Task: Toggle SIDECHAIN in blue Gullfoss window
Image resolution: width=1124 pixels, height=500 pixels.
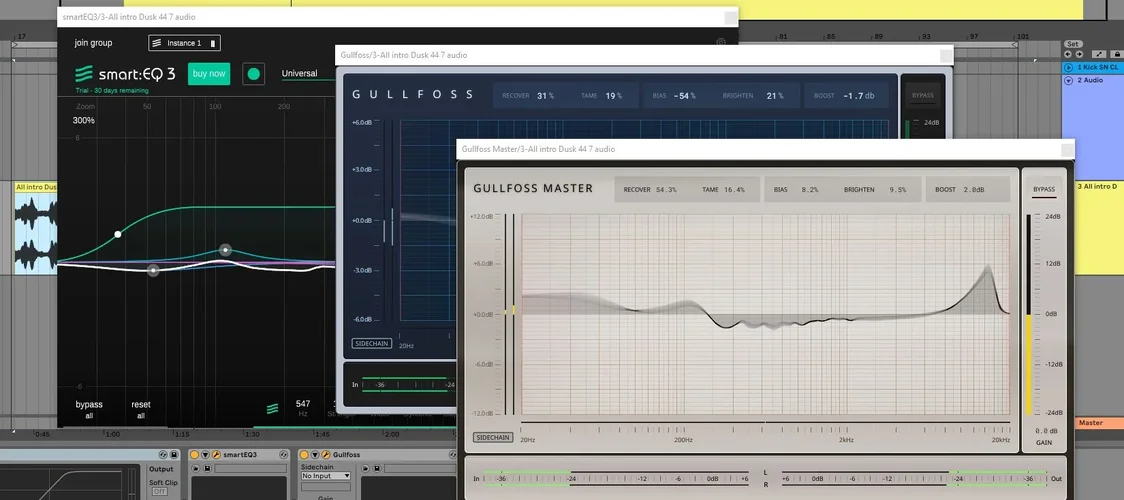Action: pos(372,344)
